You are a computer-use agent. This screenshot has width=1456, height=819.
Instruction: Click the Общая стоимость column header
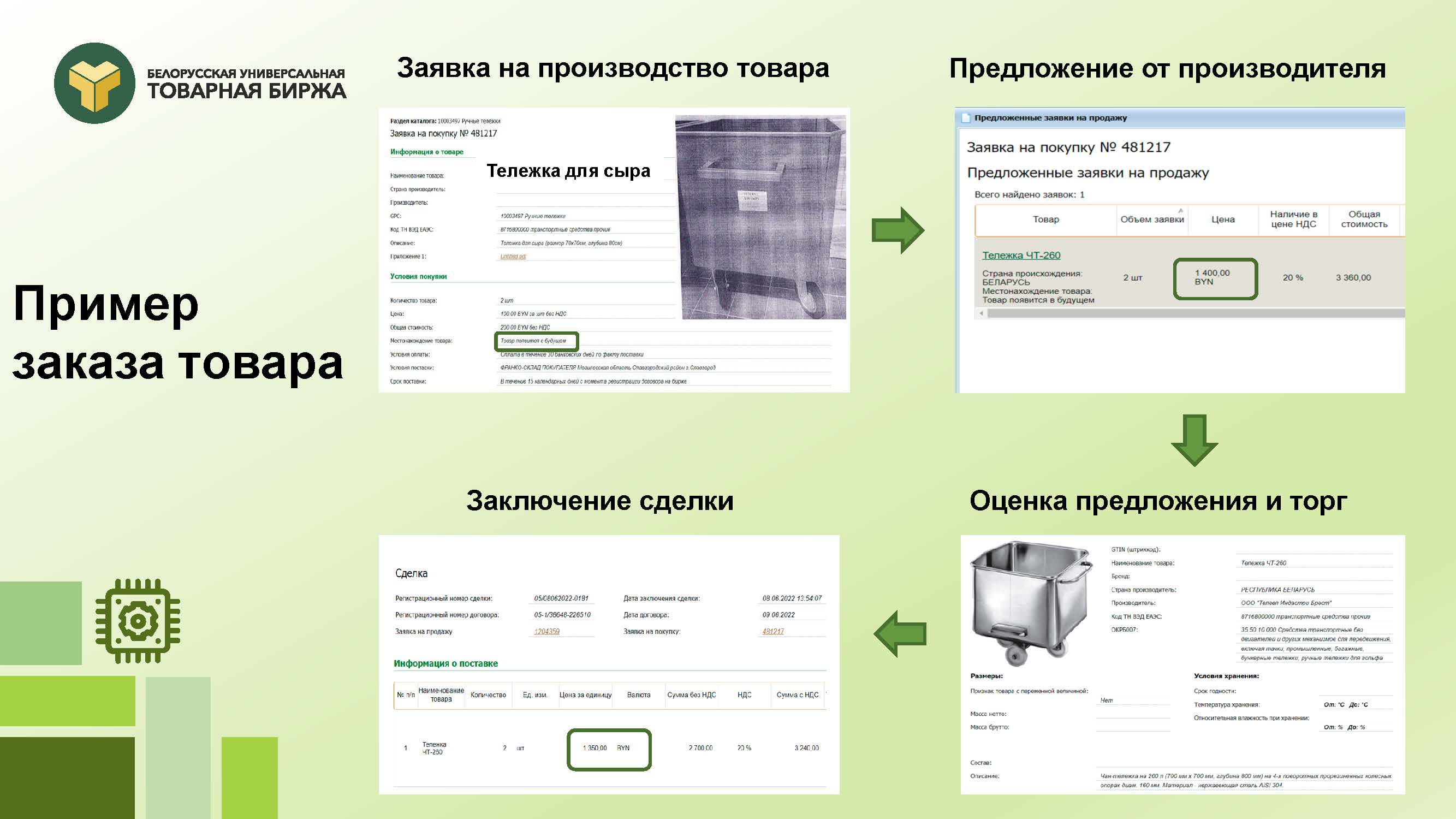[1364, 219]
